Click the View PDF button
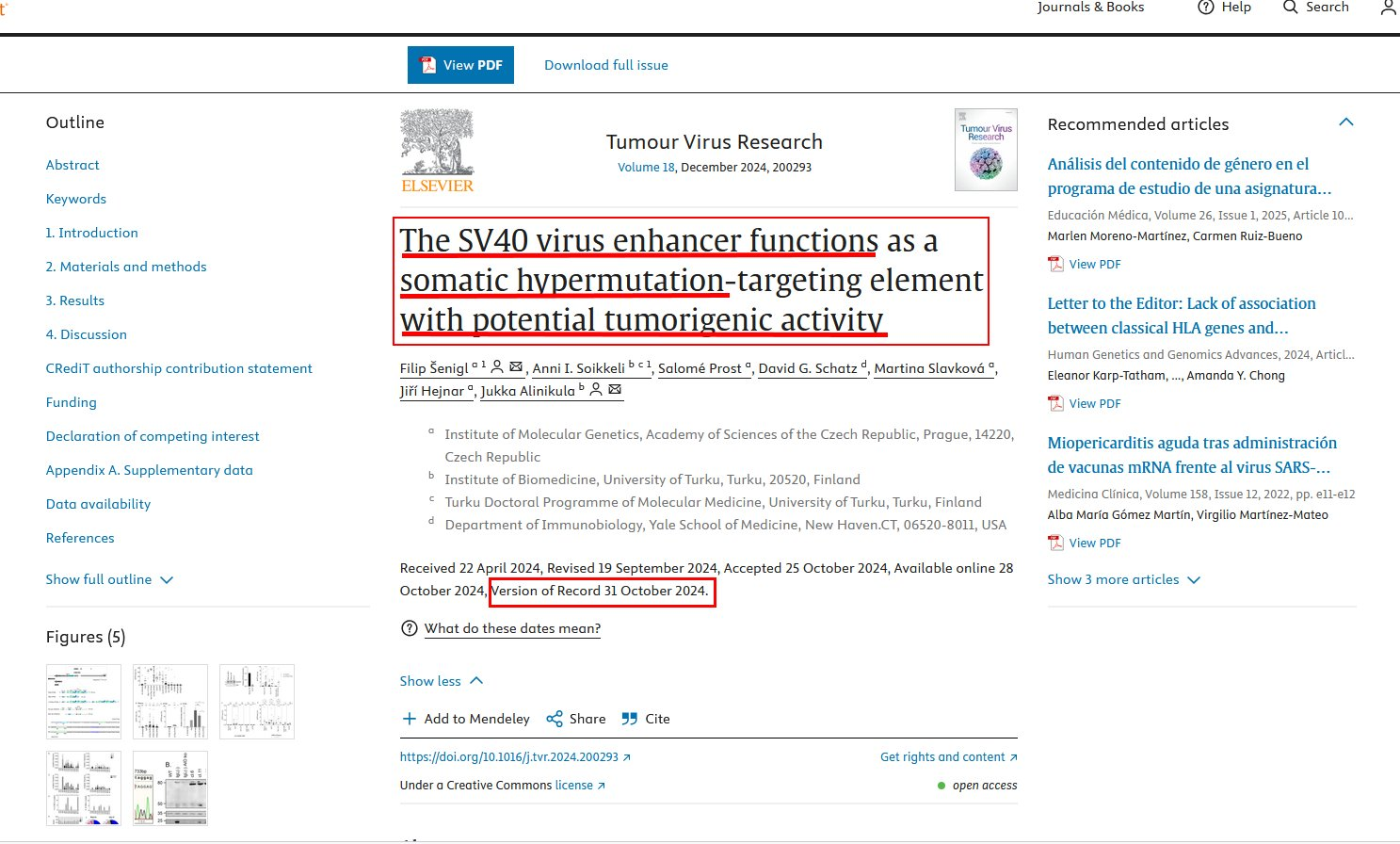The image size is (1400, 844). click(460, 65)
